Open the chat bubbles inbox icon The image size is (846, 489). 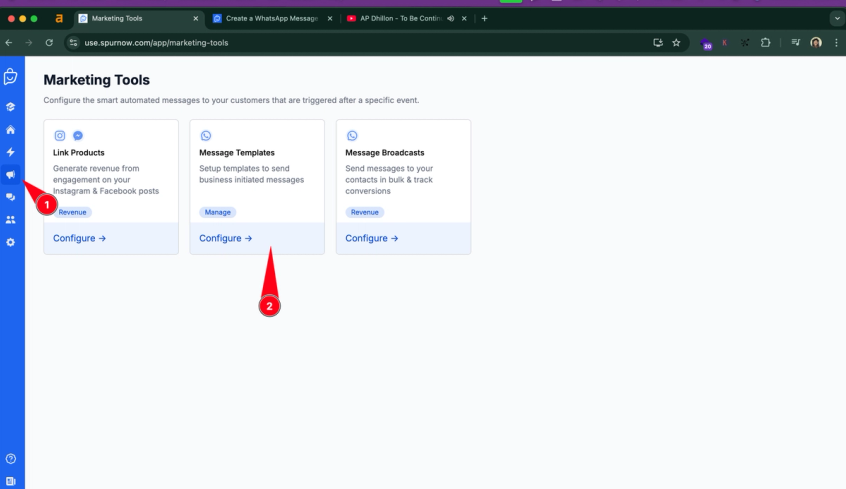(x=10, y=197)
